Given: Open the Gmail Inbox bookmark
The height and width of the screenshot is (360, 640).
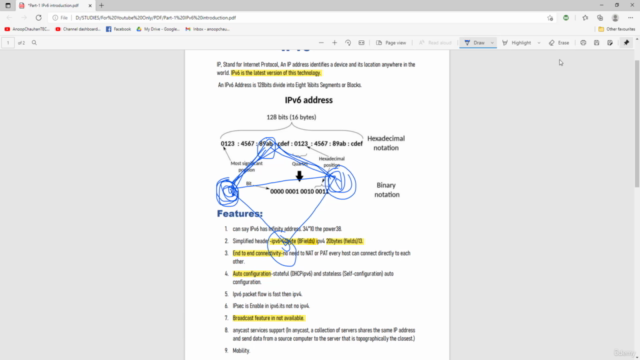Looking at the screenshot, I should tap(207, 29).
